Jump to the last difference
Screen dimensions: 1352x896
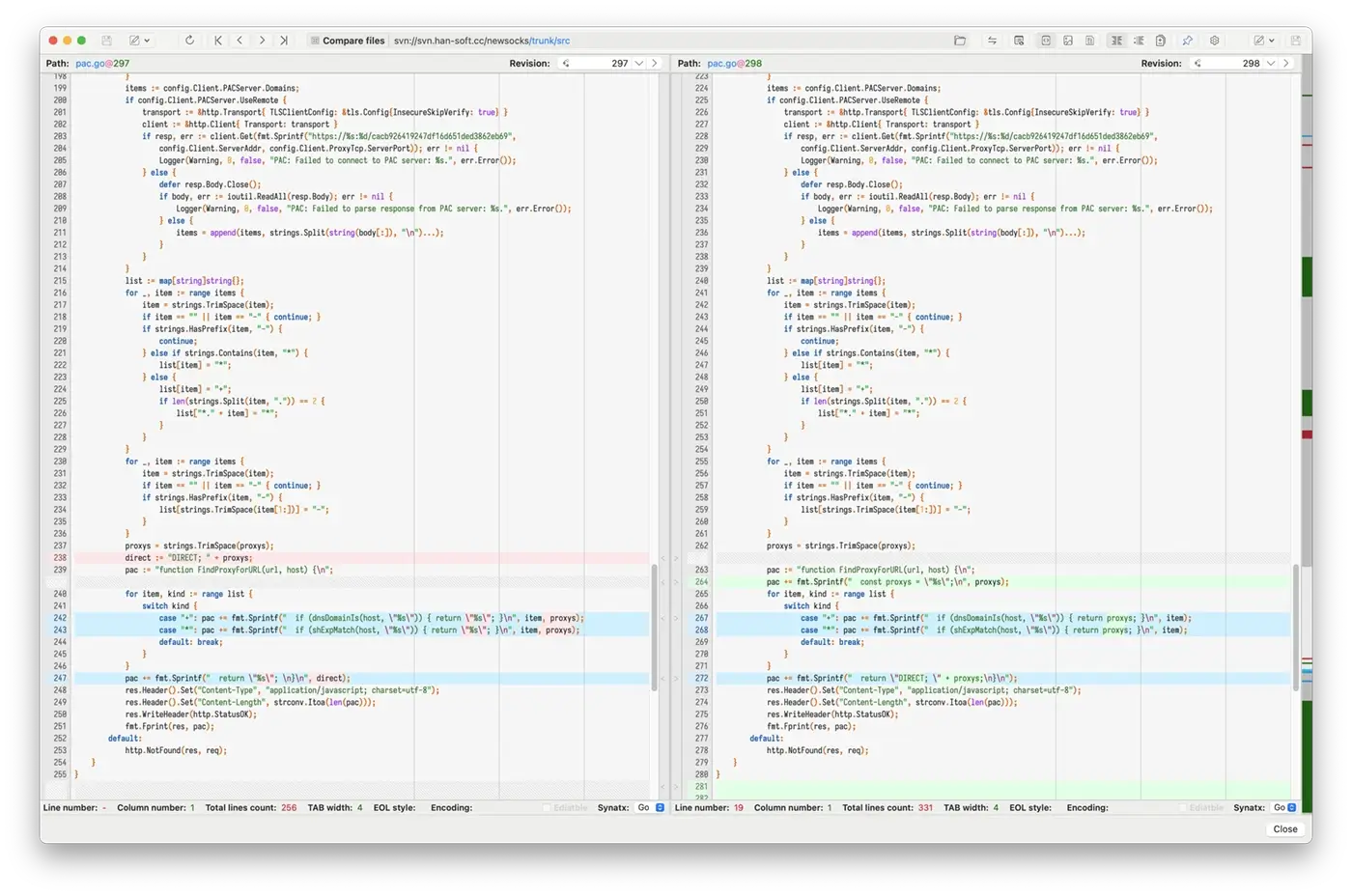(283, 41)
